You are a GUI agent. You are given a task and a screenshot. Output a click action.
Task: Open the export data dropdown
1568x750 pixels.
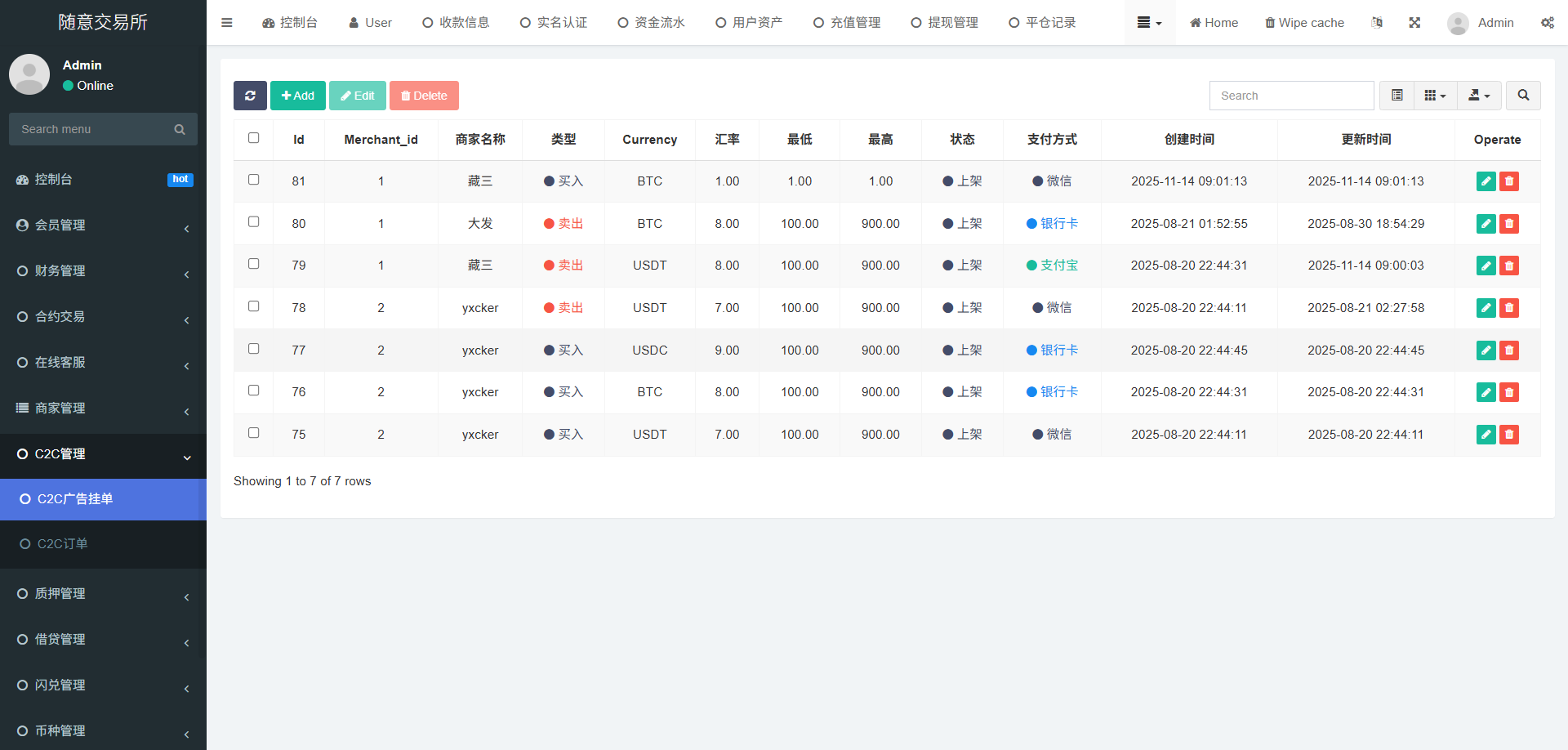point(1479,96)
